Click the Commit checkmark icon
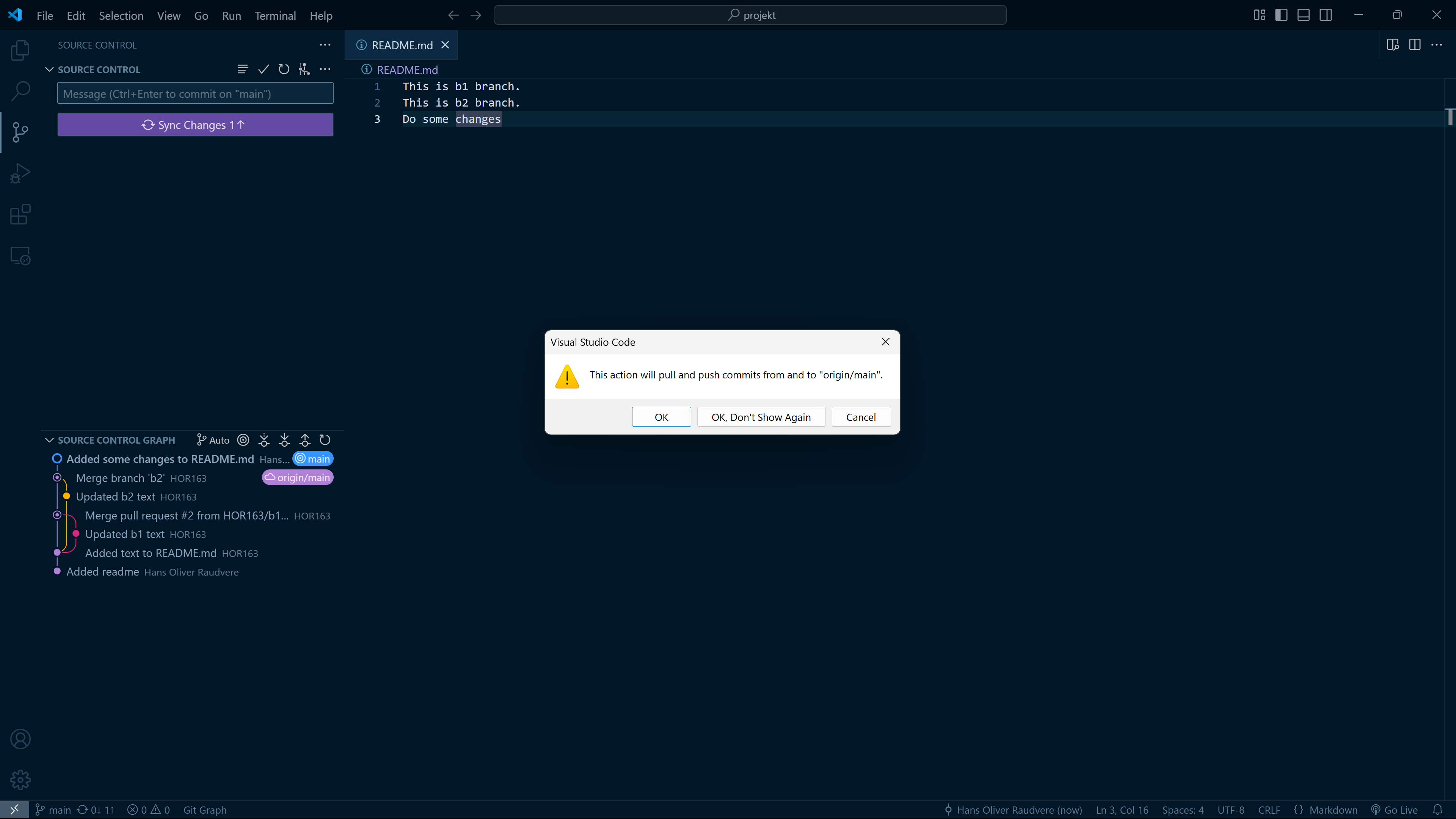 coord(264,69)
